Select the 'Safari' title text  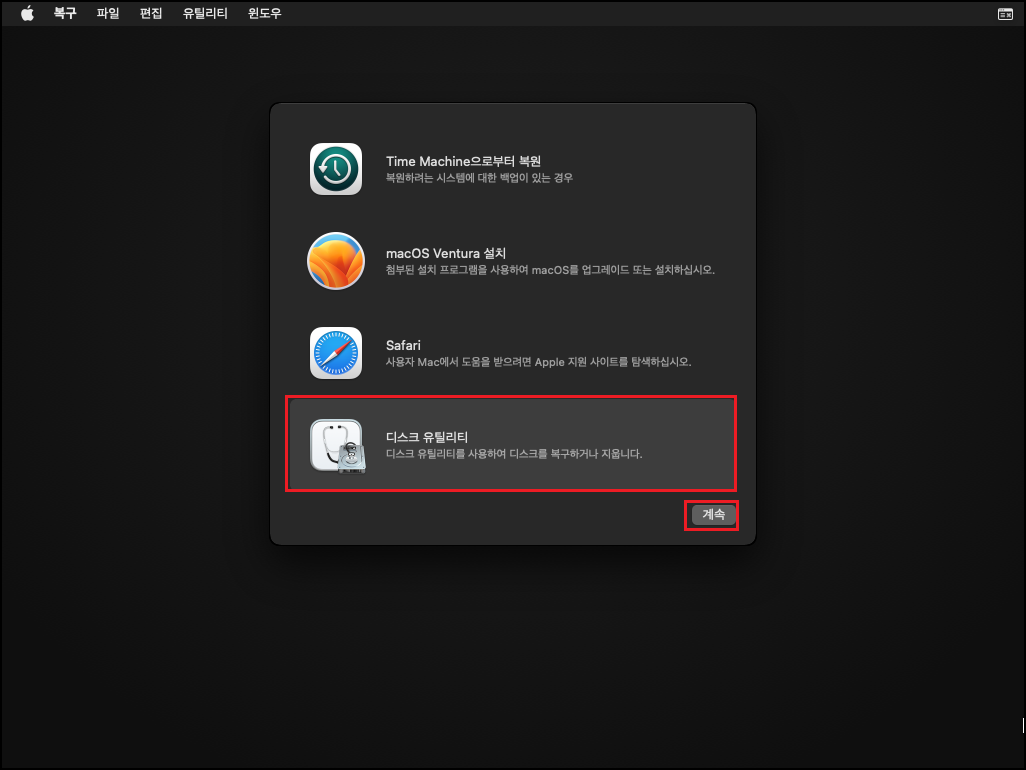tap(403, 345)
